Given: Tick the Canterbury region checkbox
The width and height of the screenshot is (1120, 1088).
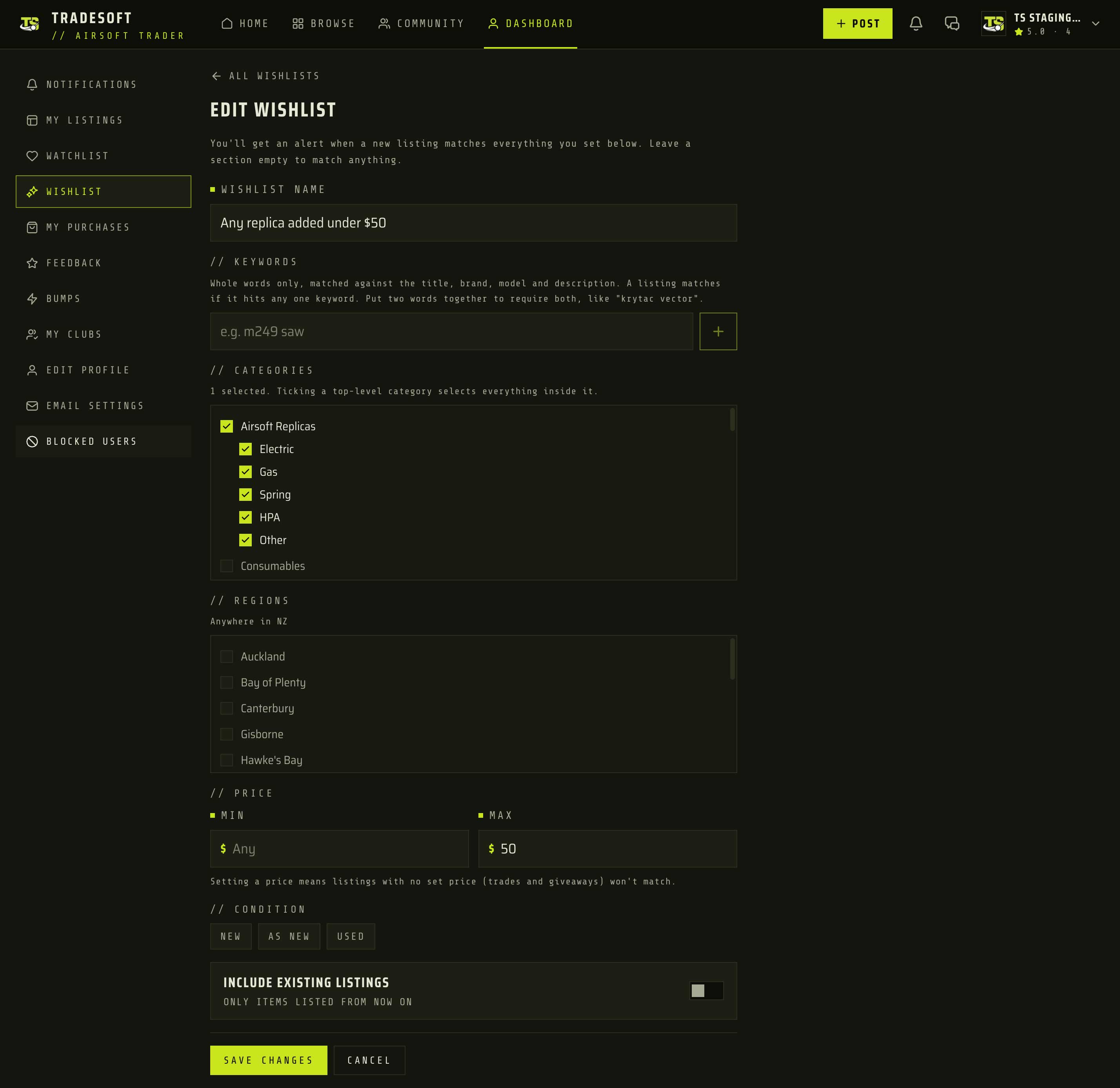Looking at the screenshot, I should [x=227, y=708].
